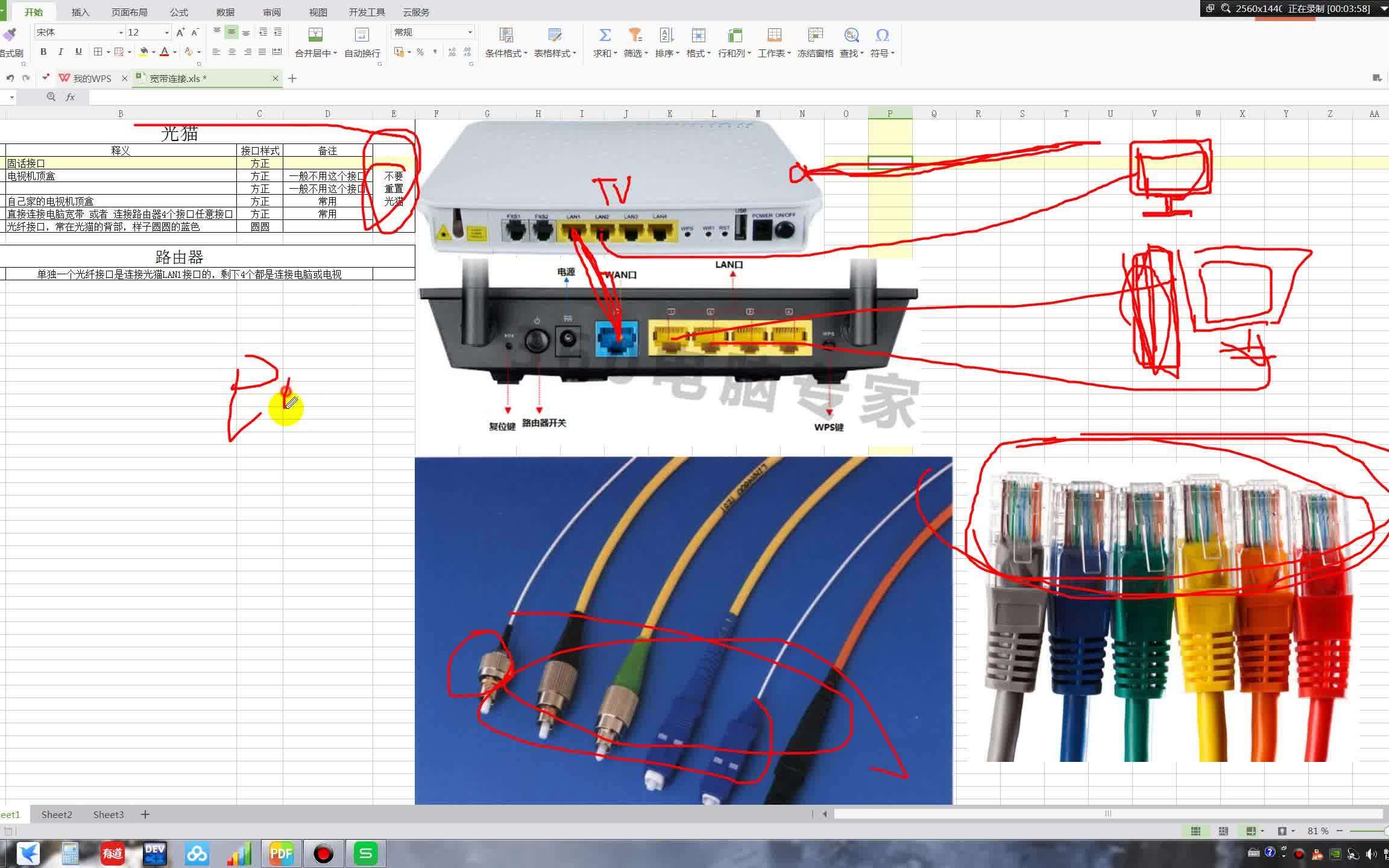Click the Freeze Panes icon
Viewport: 1389px width, 868px height.
click(815, 35)
